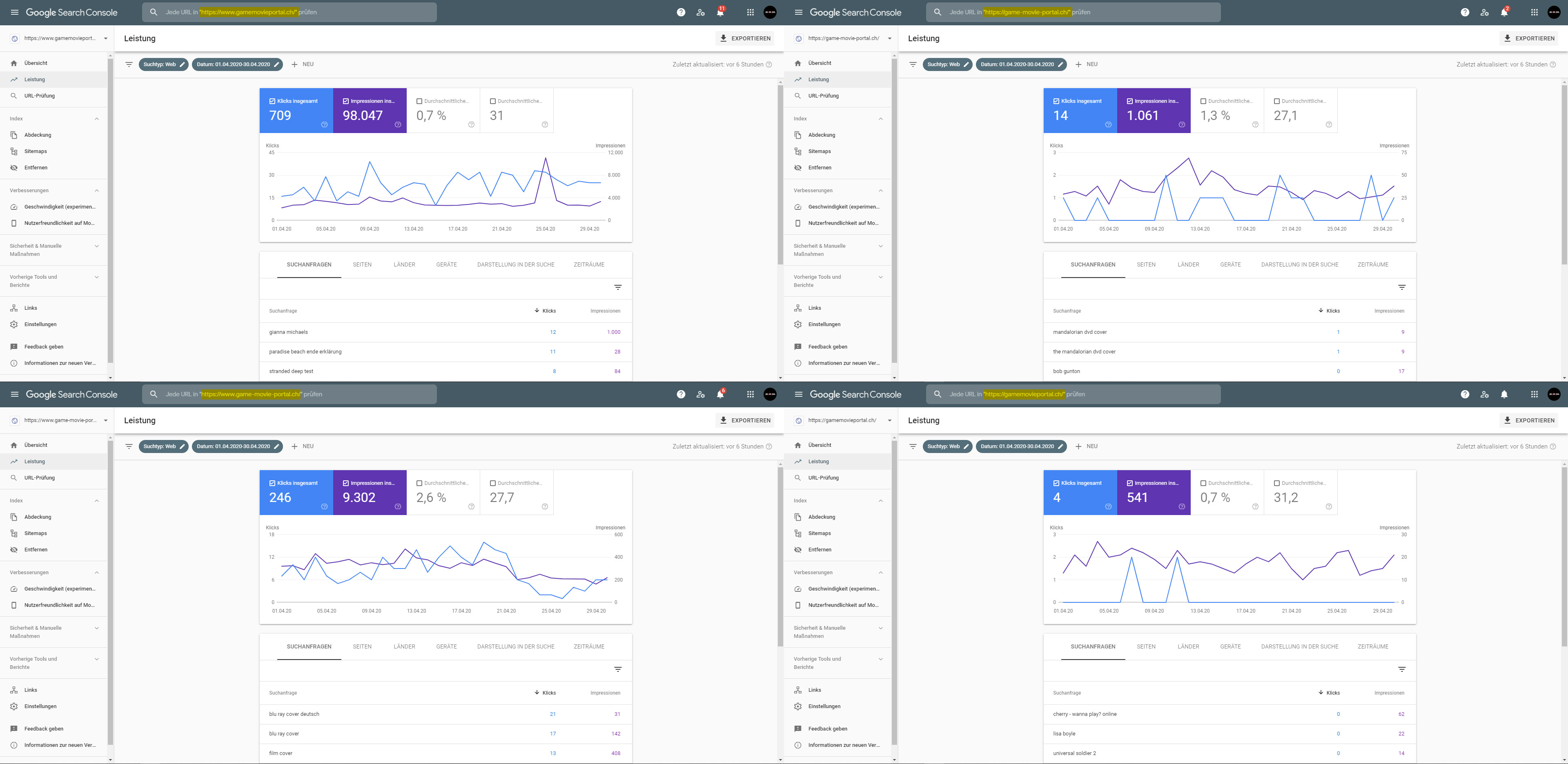Collapse Index section in 709-clicks console sidebar
This screenshot has width=1568, height=764.
[x=97, y=119]
